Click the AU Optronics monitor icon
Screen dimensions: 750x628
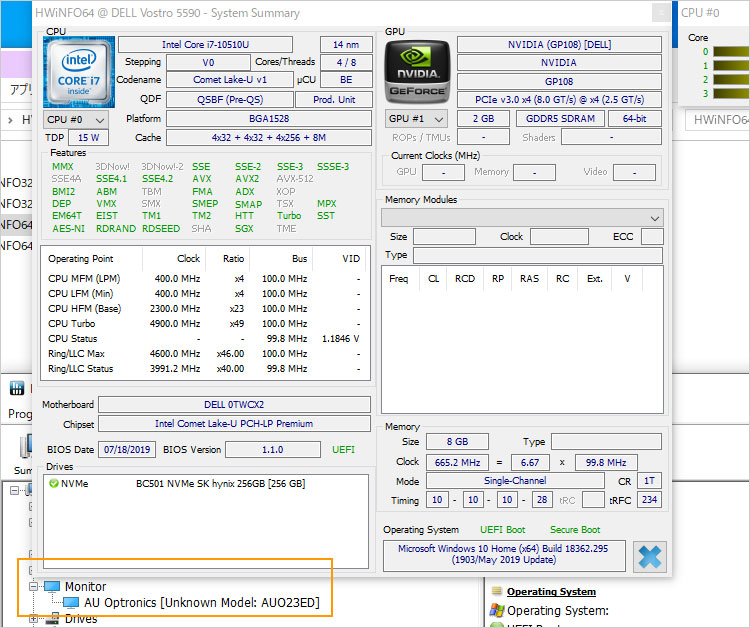click(71, 603)
